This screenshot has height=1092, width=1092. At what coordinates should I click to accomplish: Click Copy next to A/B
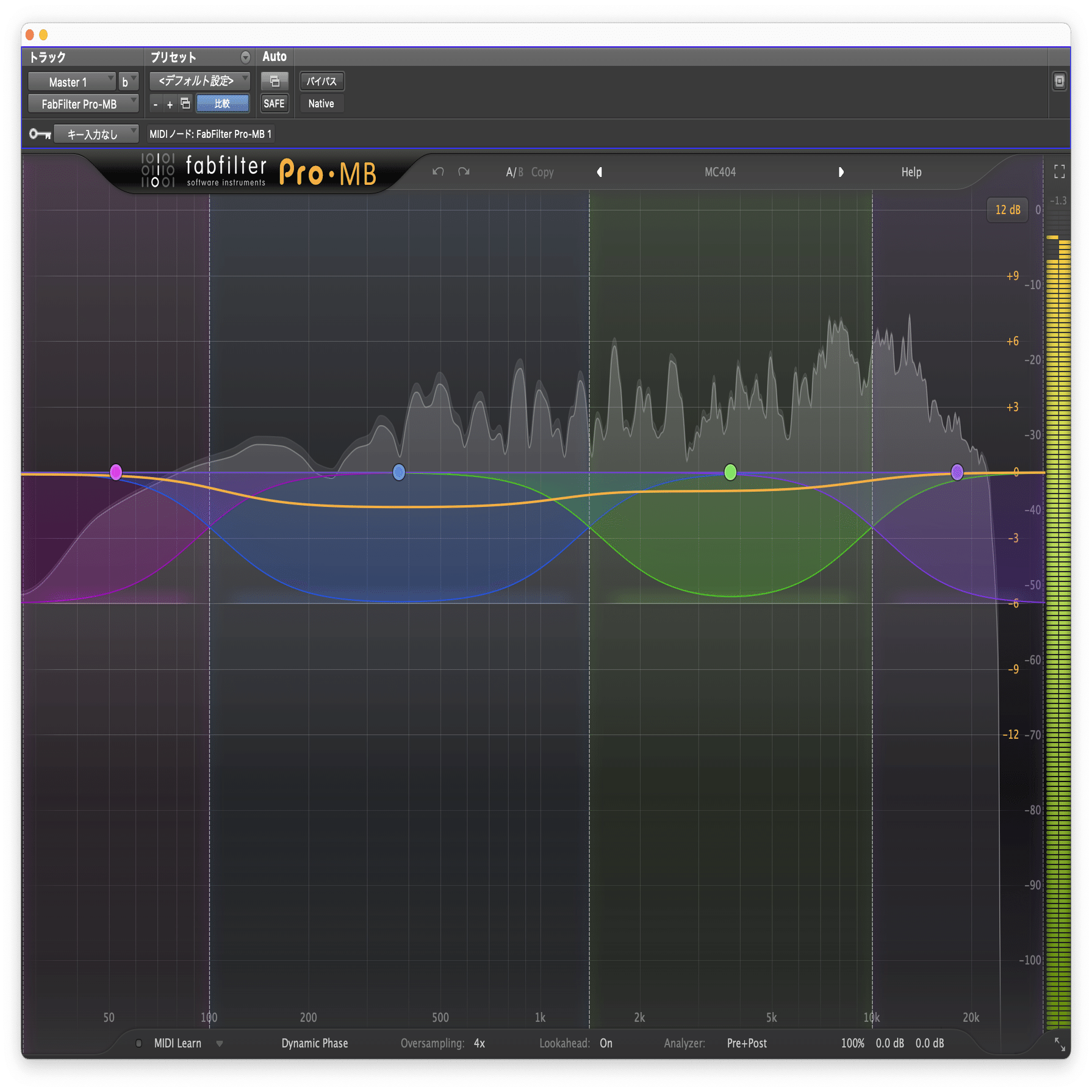[x=542, y=172]
